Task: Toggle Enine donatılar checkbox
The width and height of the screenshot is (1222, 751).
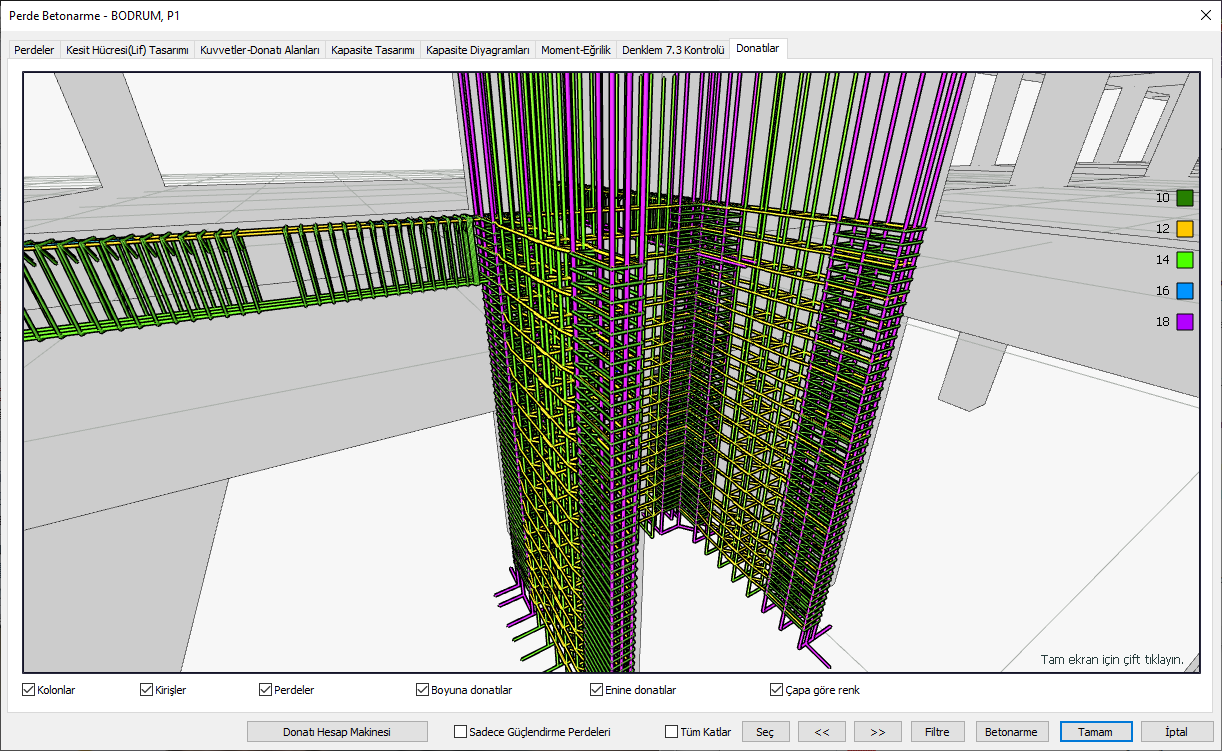Action: coord(597,690)
